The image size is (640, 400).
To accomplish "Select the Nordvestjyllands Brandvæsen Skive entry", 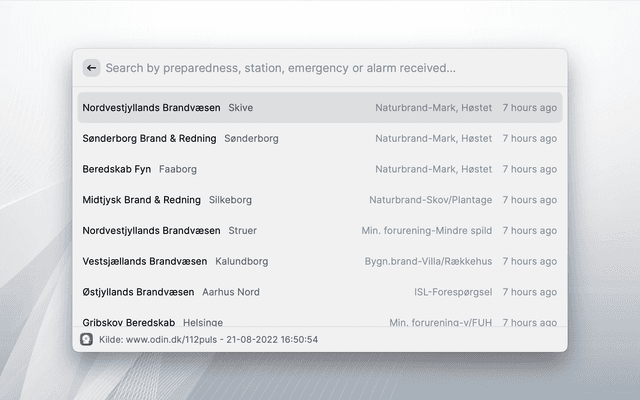I will [x=320, y=107].
